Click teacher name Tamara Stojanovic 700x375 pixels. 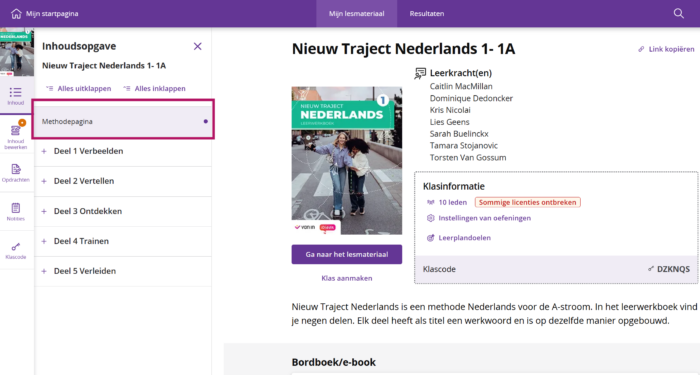pyautogui.click(x=463, y=146)
